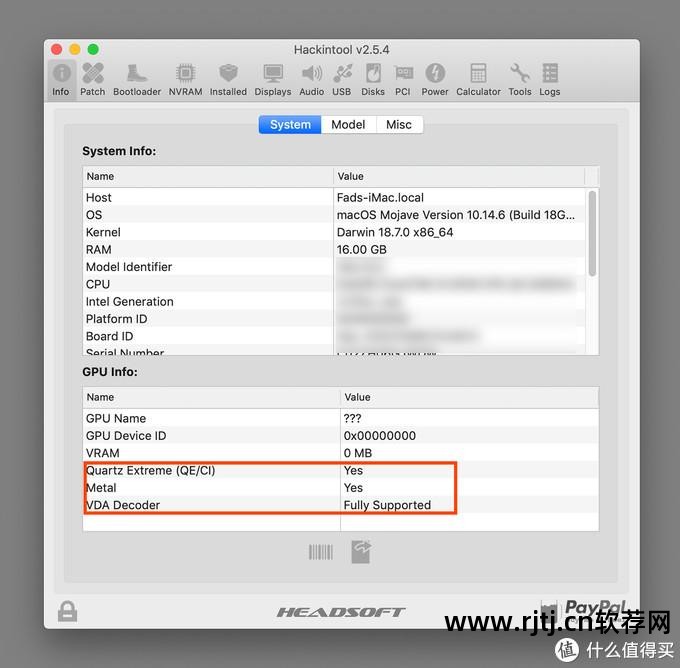Screen dimensions: 680x668
Task: Select the Metal row
Action: 341,488
